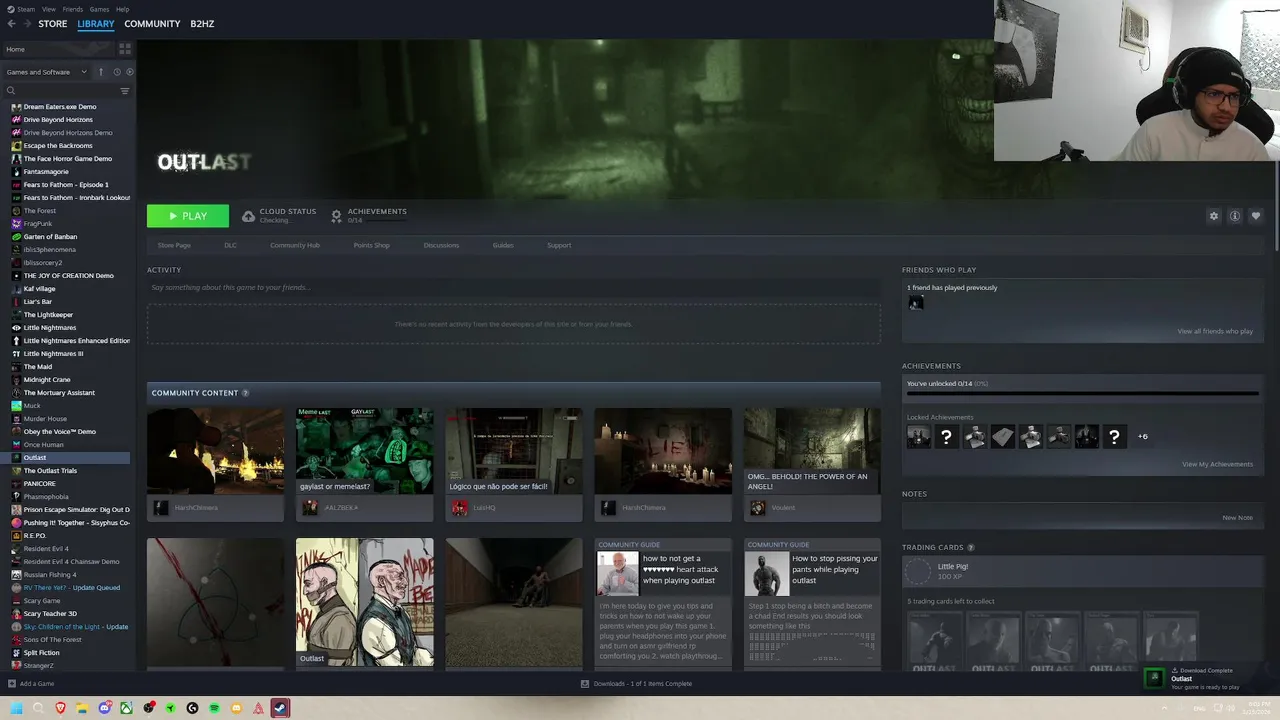Open Community Content help question mark
This screenshot has height=720, width=1280.
pyautogui.click(x=245, y=393)
